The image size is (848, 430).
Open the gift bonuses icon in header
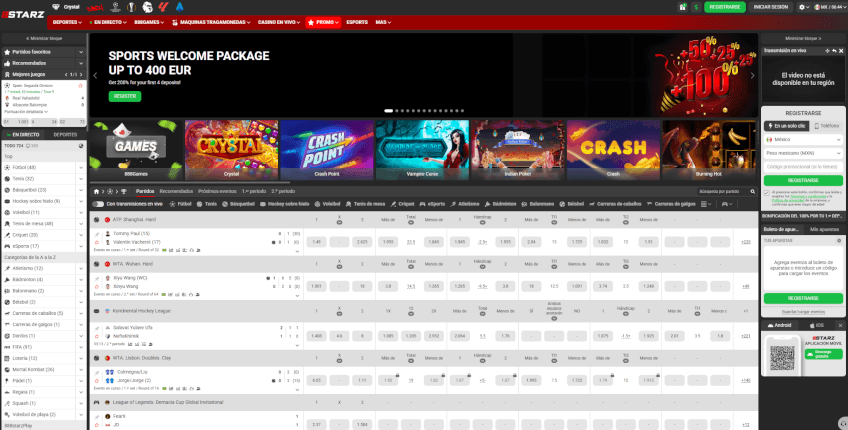[x=683, y=7]
